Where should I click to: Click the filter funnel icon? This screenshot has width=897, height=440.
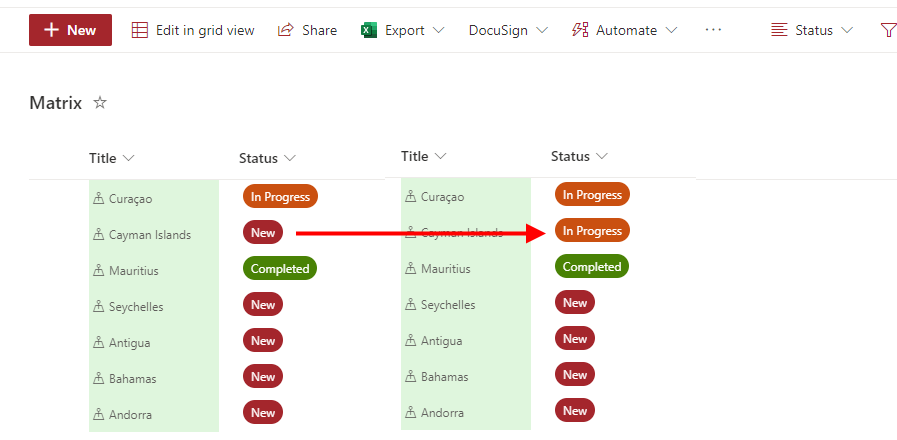click(x=887, y=30)
